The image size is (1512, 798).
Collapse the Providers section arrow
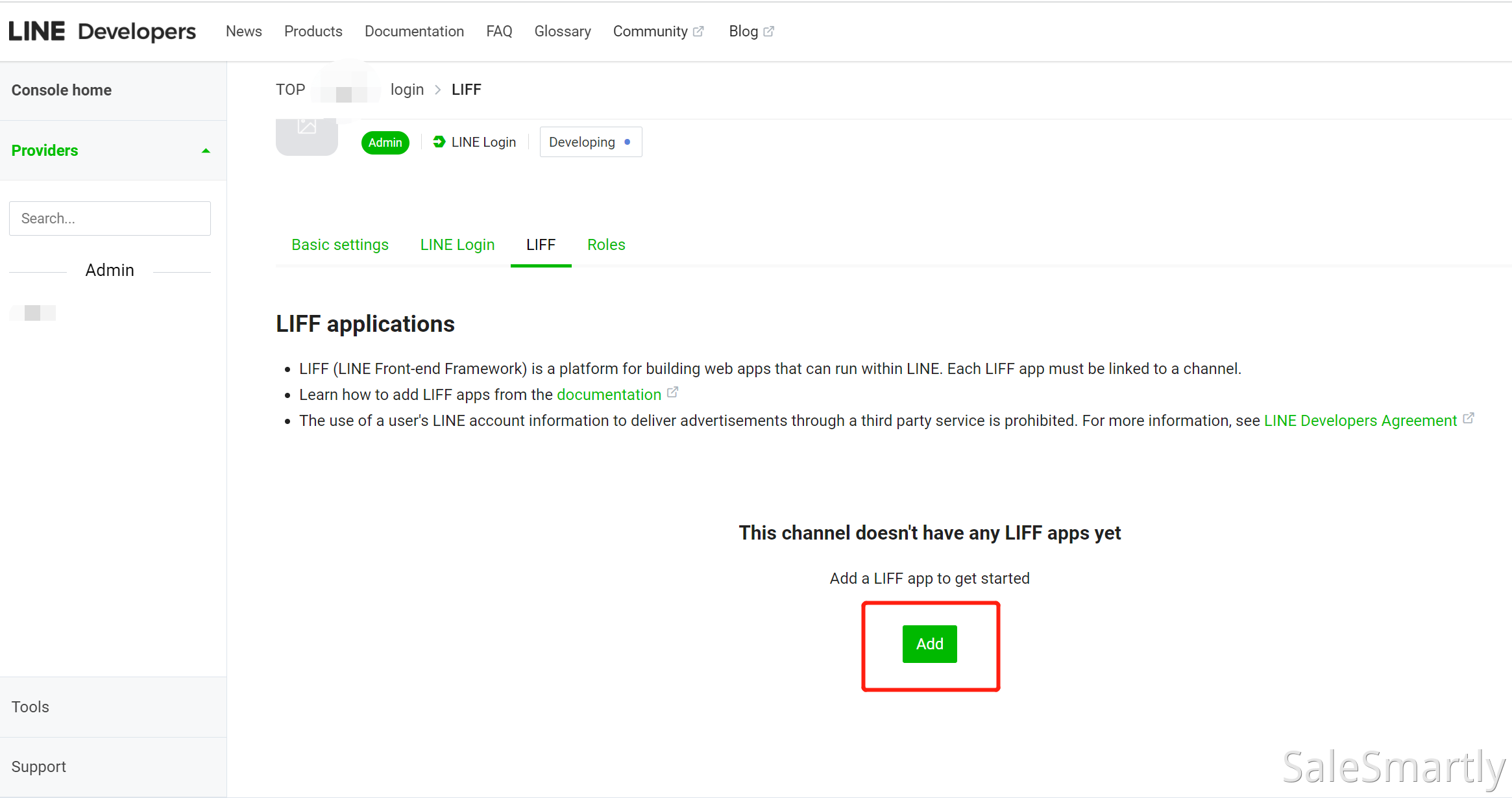206,151
